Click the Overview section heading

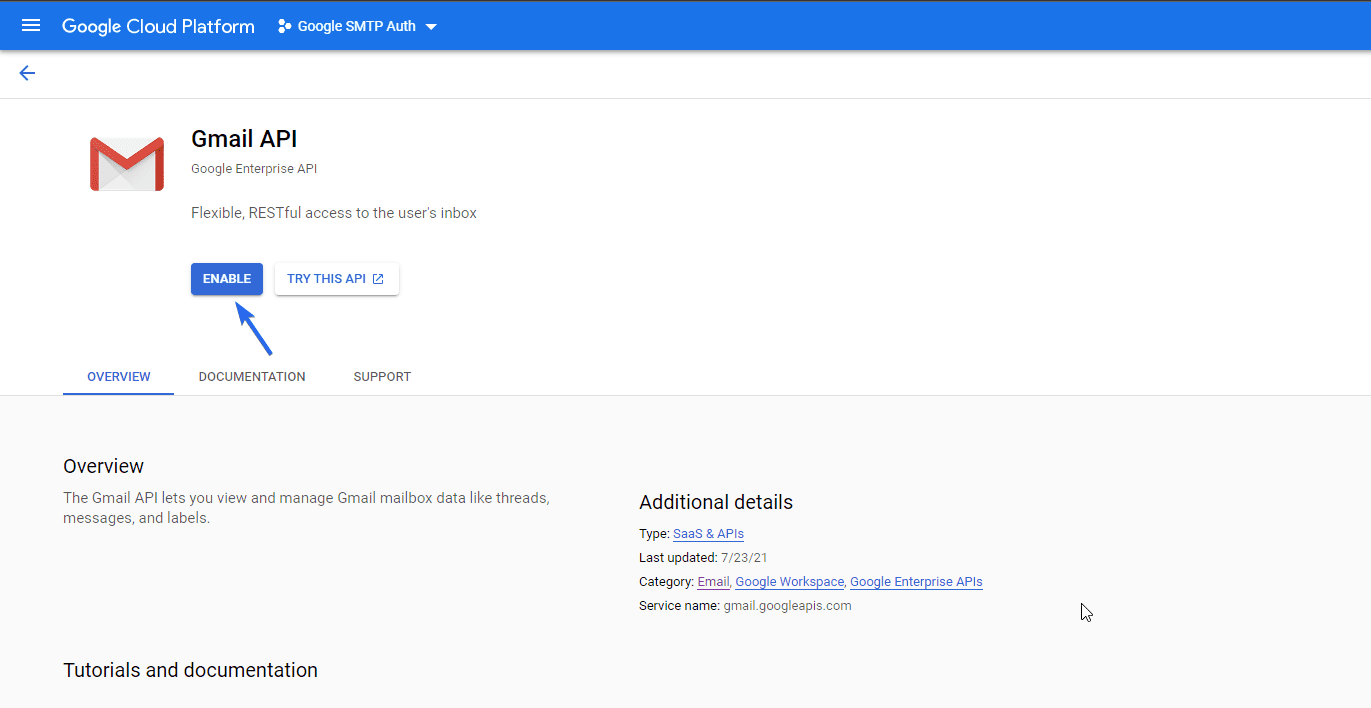[x=104, y=466]
